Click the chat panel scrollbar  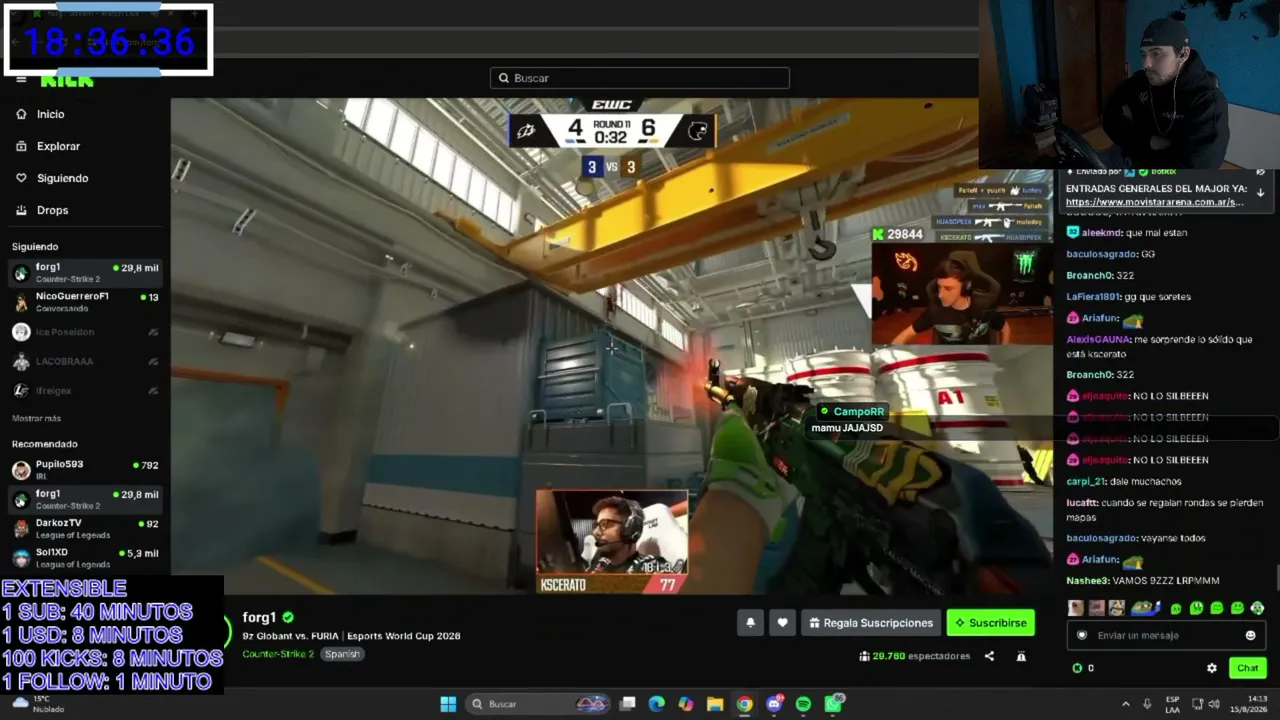[1276, 578]
